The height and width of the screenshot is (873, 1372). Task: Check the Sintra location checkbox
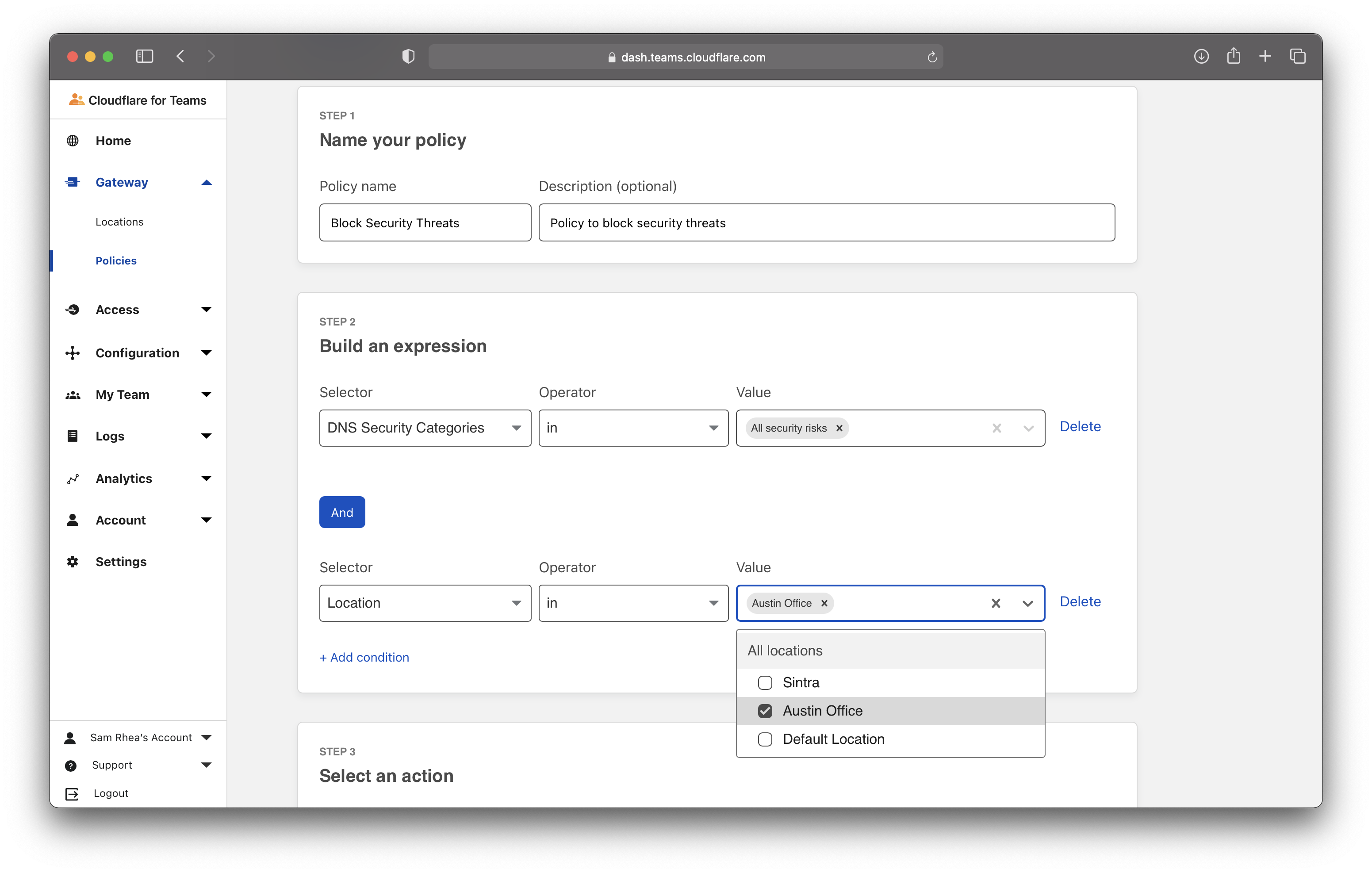(765, 682)
